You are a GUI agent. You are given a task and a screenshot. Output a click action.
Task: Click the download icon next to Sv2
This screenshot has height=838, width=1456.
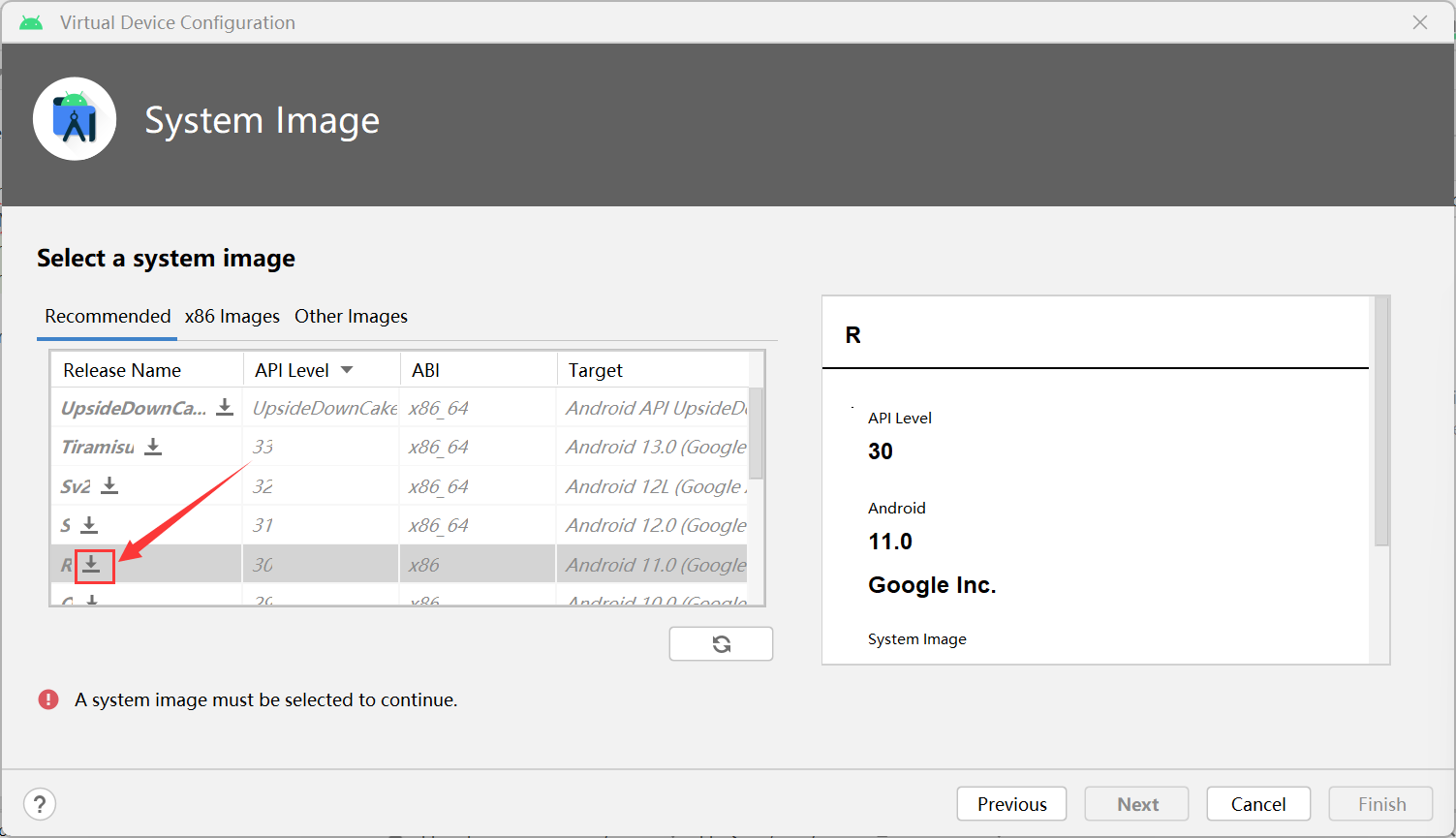coord(109,485)
